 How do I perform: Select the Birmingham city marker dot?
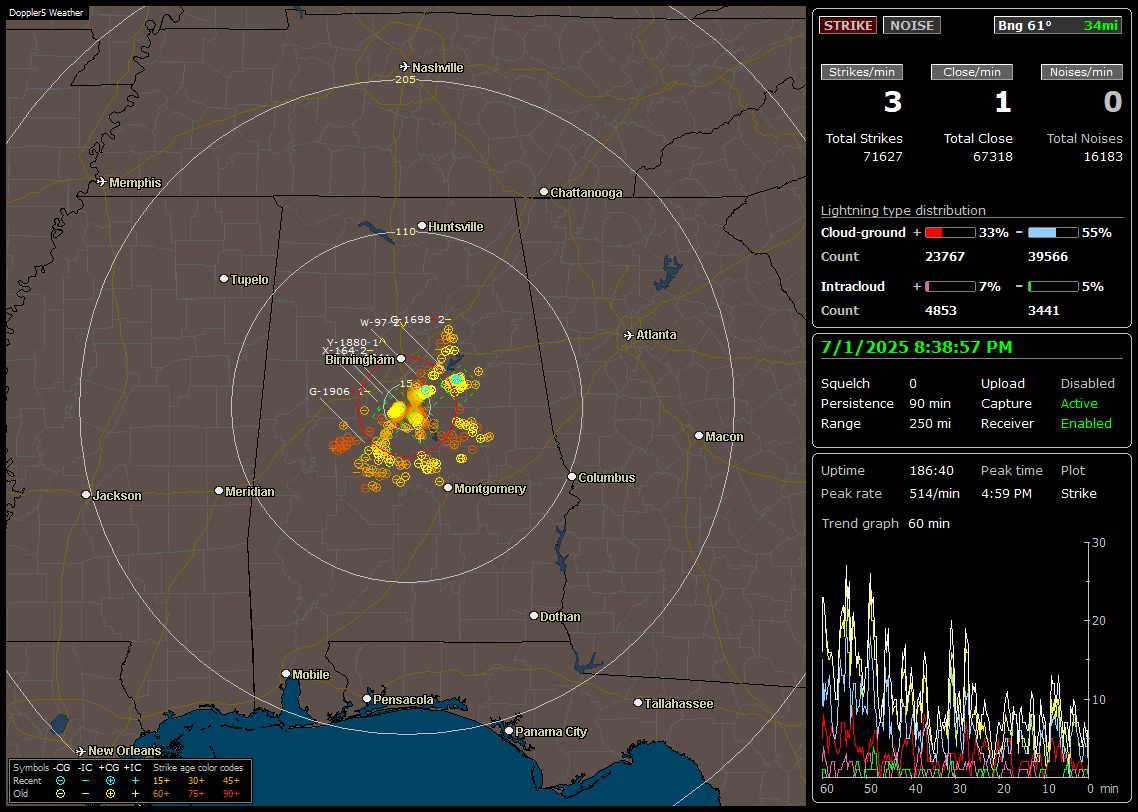coord(401,358)
